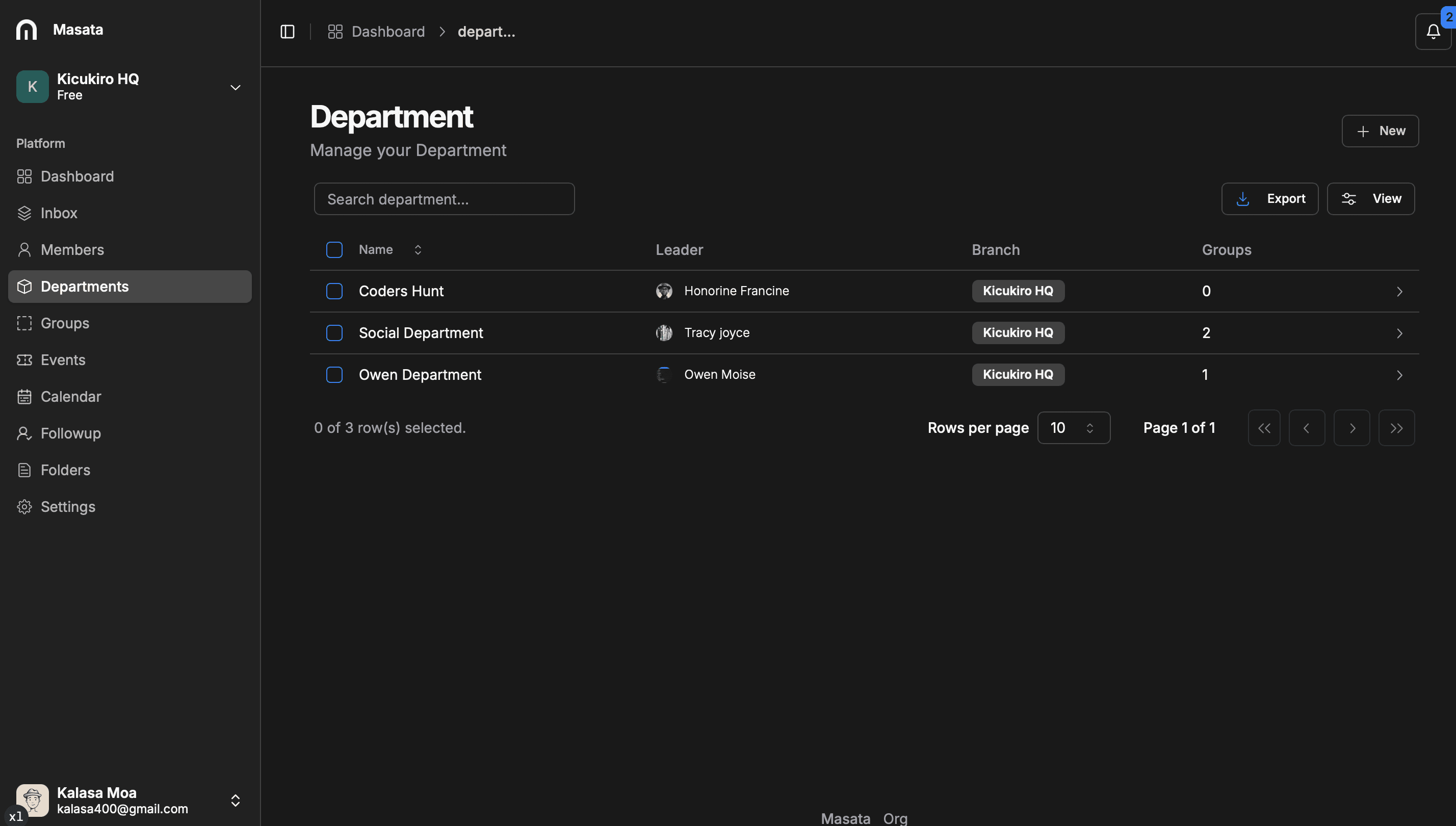Open the rows per page dropdown

click(1073, 428)
